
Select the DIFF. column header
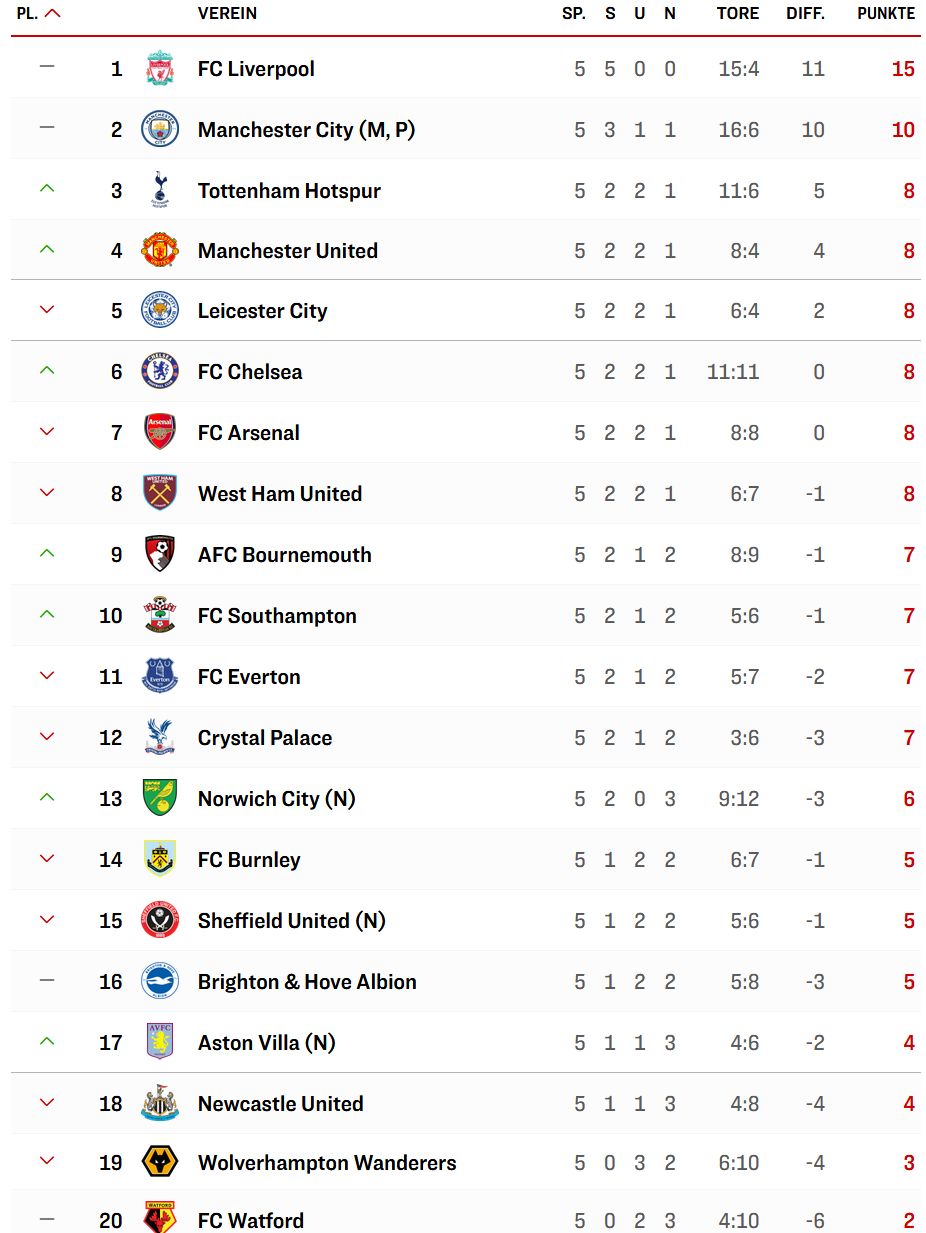coord(805,13)
